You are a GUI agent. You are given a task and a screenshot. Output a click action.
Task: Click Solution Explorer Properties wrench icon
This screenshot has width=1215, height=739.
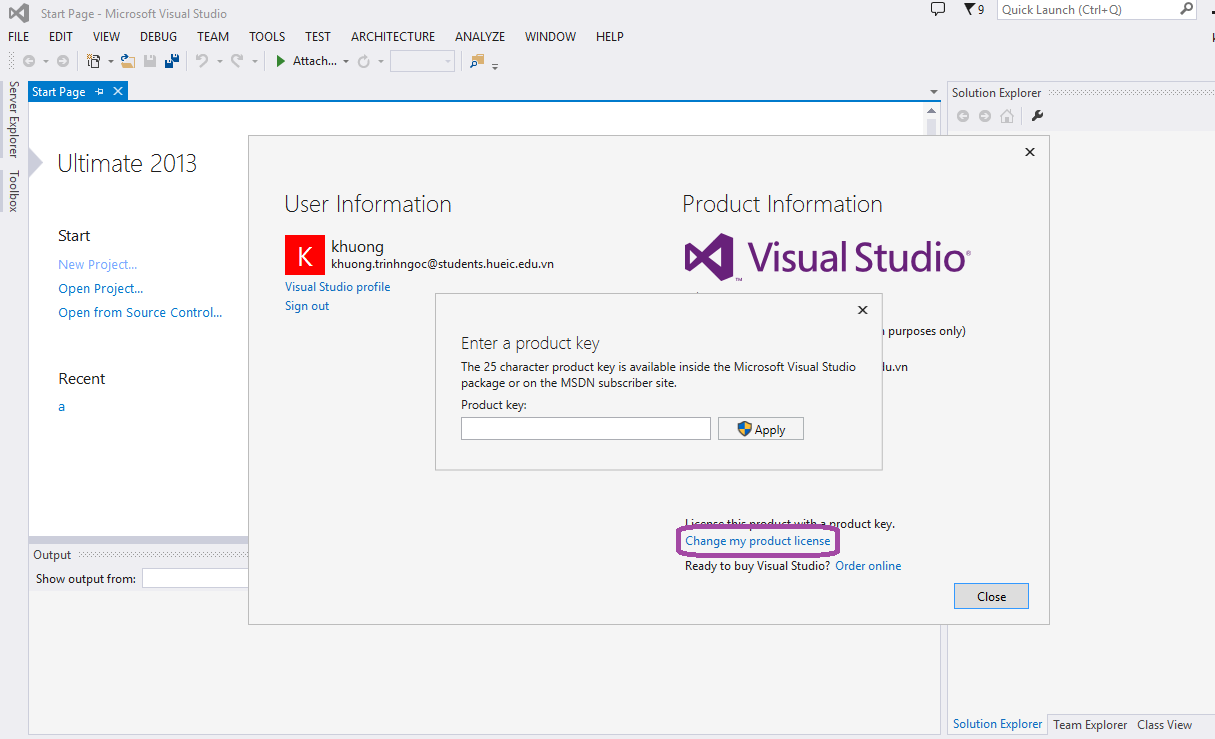pyautogui.click(x=1037, y=116)
